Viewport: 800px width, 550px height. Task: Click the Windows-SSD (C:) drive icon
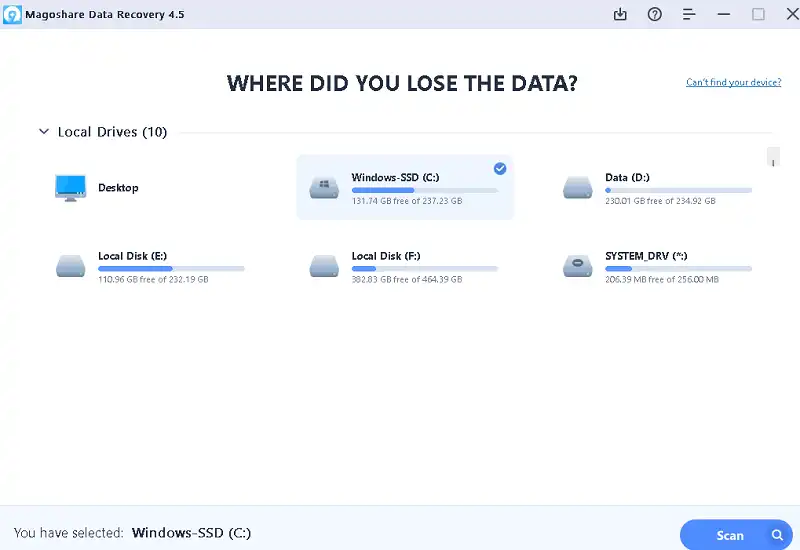click(x=324, y=187)
